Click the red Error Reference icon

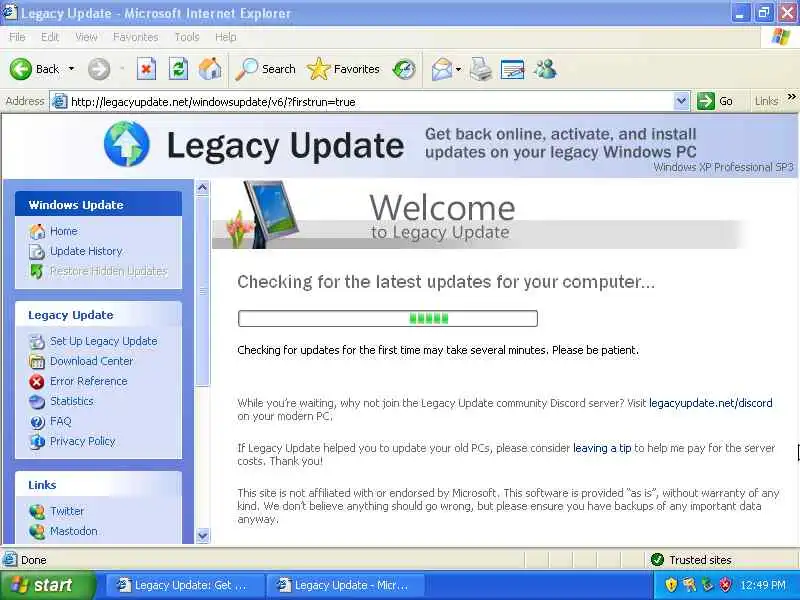tap(37, 382)
